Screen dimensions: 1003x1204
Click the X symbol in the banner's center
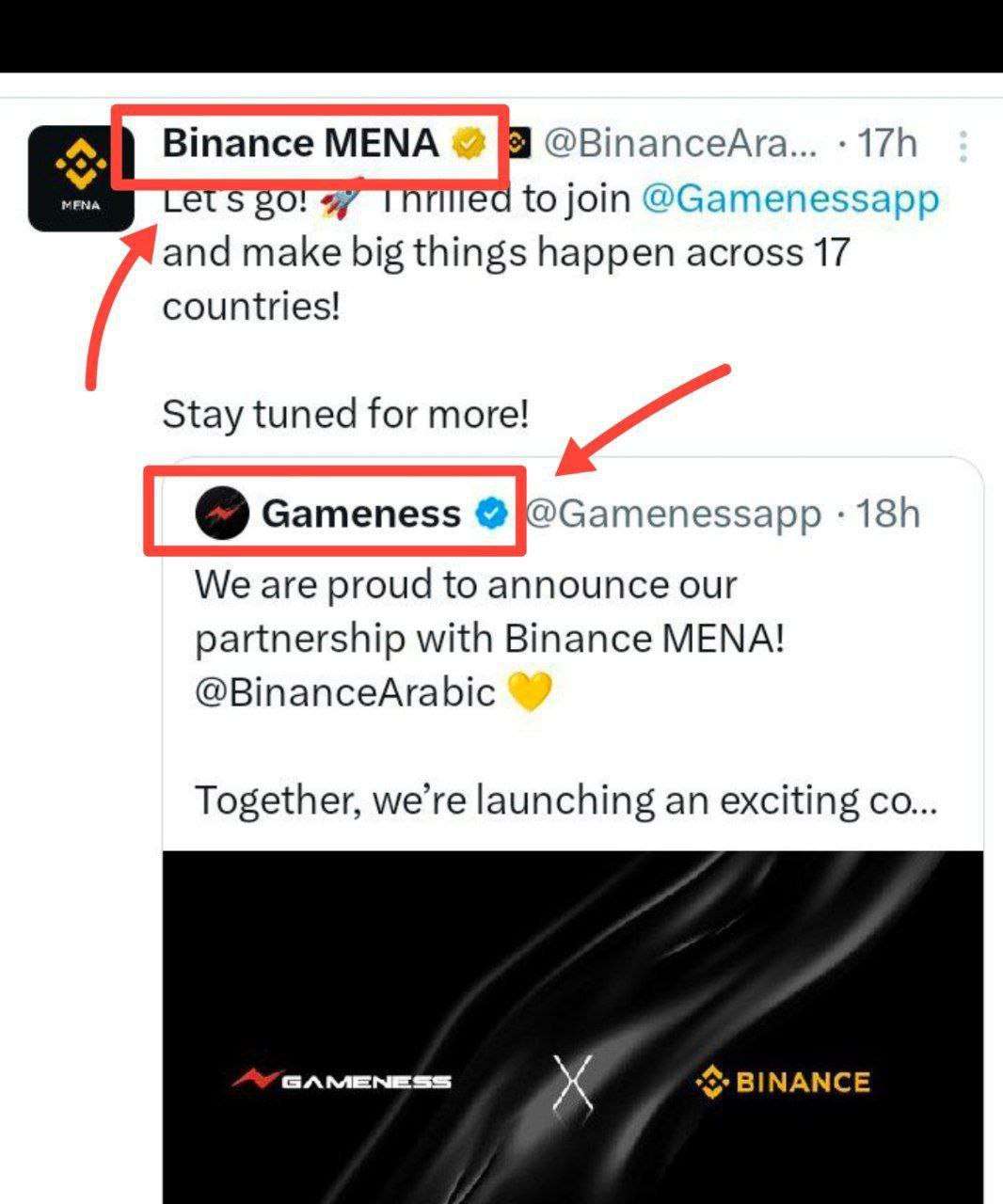pos(573,1081)
